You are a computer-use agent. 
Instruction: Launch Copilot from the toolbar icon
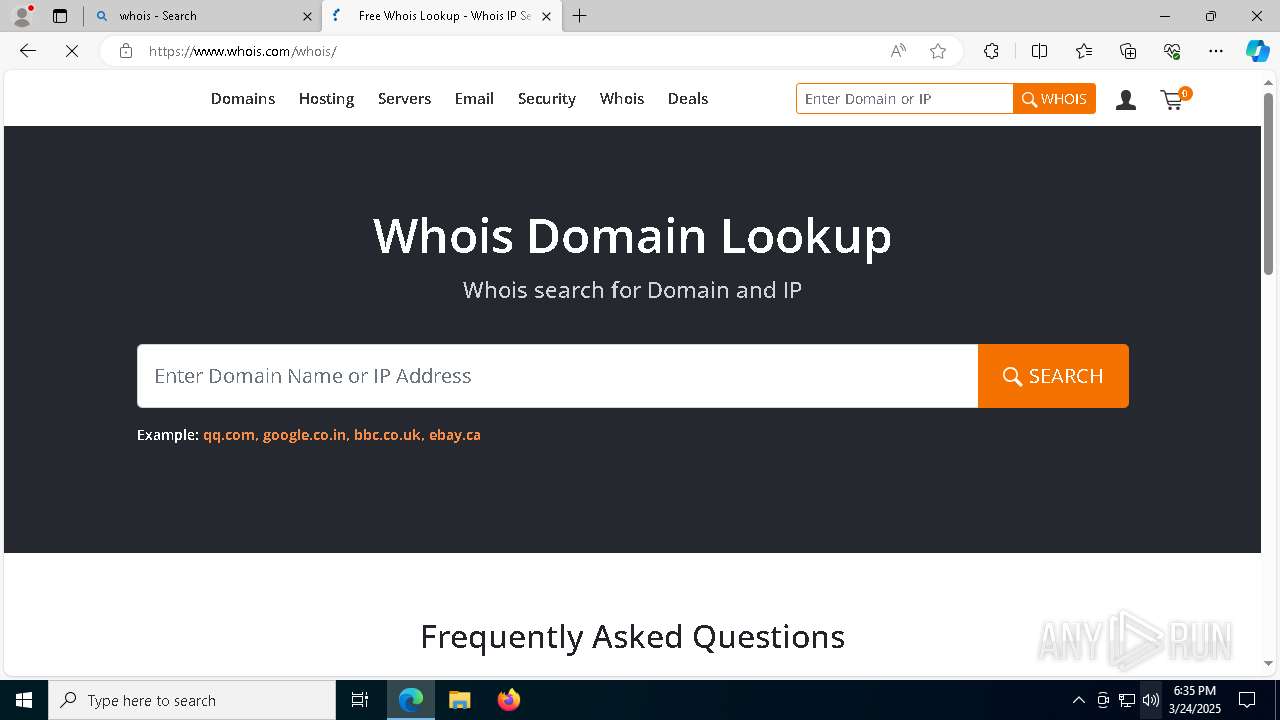coord(1257,51)
